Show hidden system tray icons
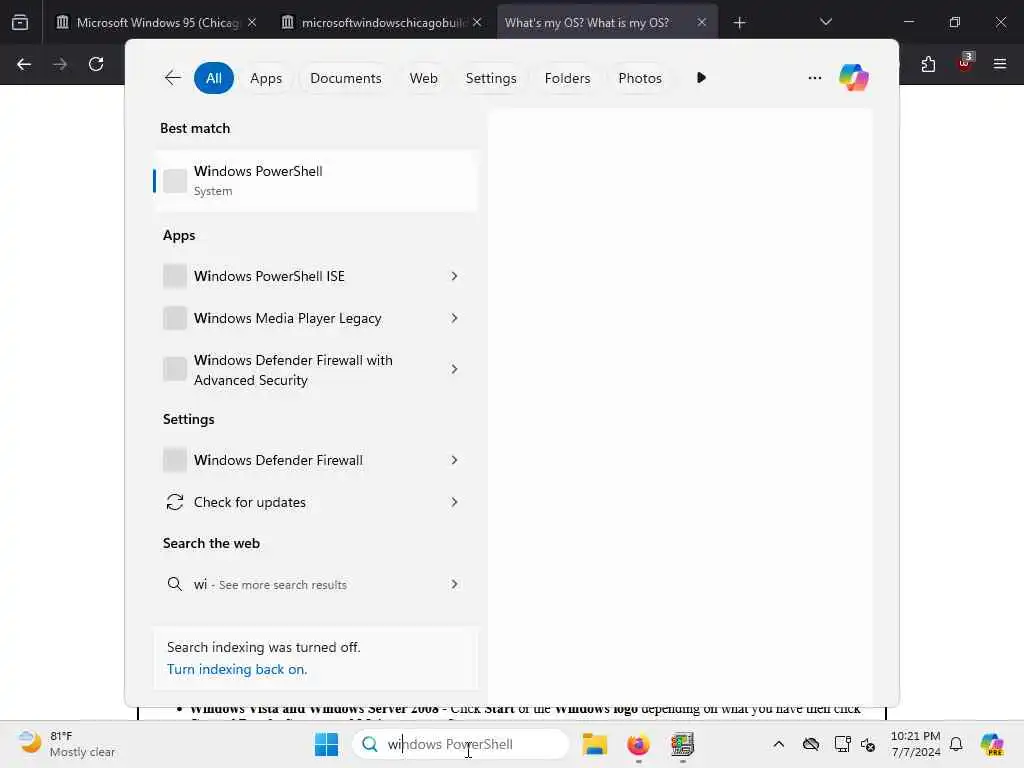The image size is (1024, 768). (778, 744)
